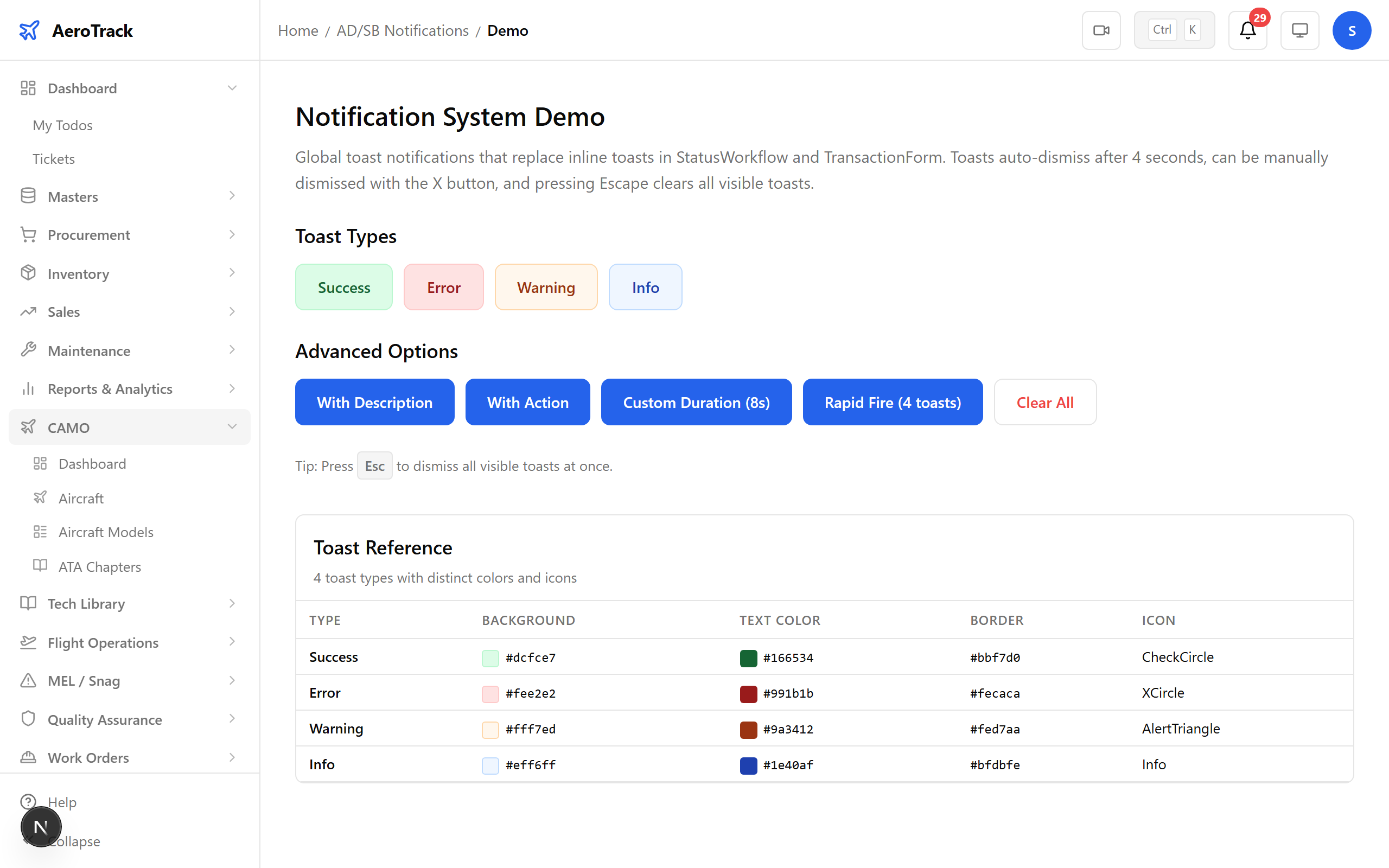Viewport: 1389px width, 868px height.
Task: Open Help via the question mark icon
Action: [x=29, y=801]
